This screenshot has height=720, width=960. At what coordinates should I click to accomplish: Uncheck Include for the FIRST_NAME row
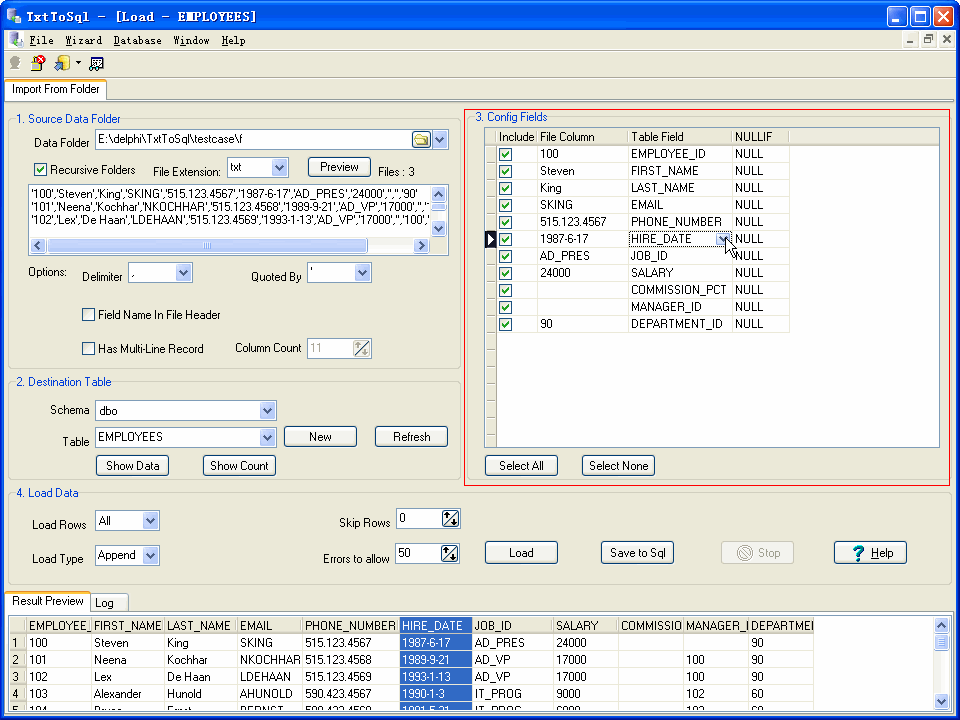pyautogui.click(x=505, y=171)
